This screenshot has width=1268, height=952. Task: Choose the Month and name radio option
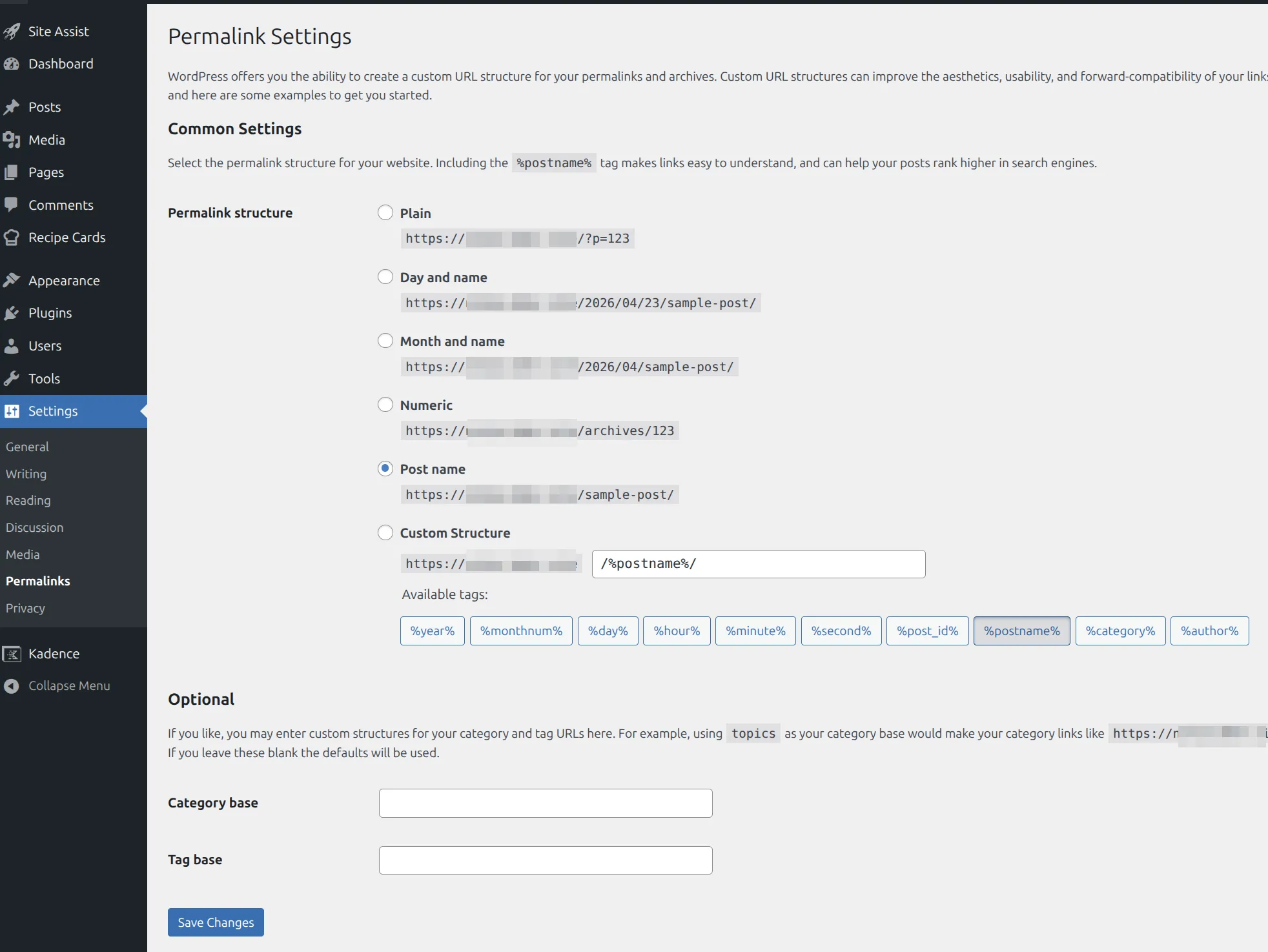(385, 341)
